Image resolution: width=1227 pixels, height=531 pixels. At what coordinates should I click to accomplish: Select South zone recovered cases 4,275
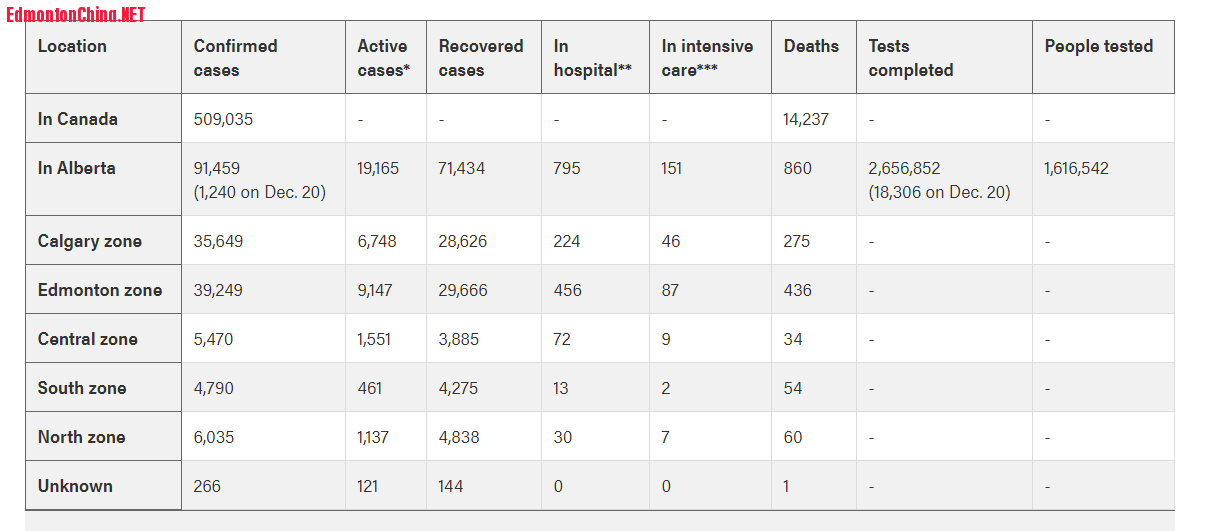tap(458, 388)
